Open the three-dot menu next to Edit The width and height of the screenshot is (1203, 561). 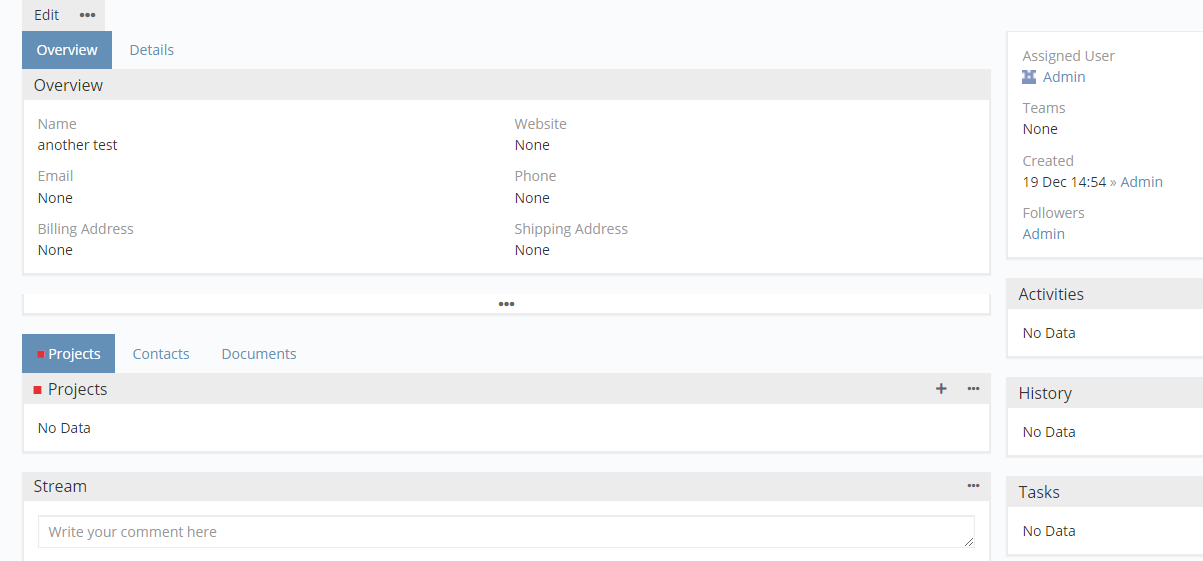pyautogui.click(x=88, y=15)
